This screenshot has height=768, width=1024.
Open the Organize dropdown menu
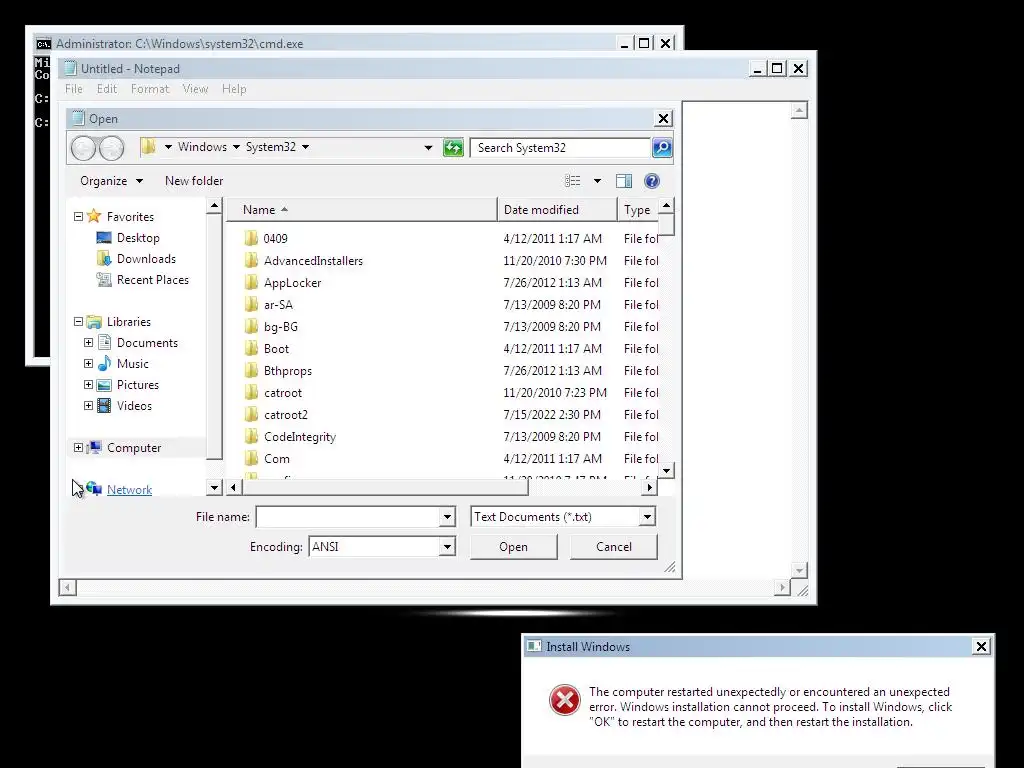point(111,181)
